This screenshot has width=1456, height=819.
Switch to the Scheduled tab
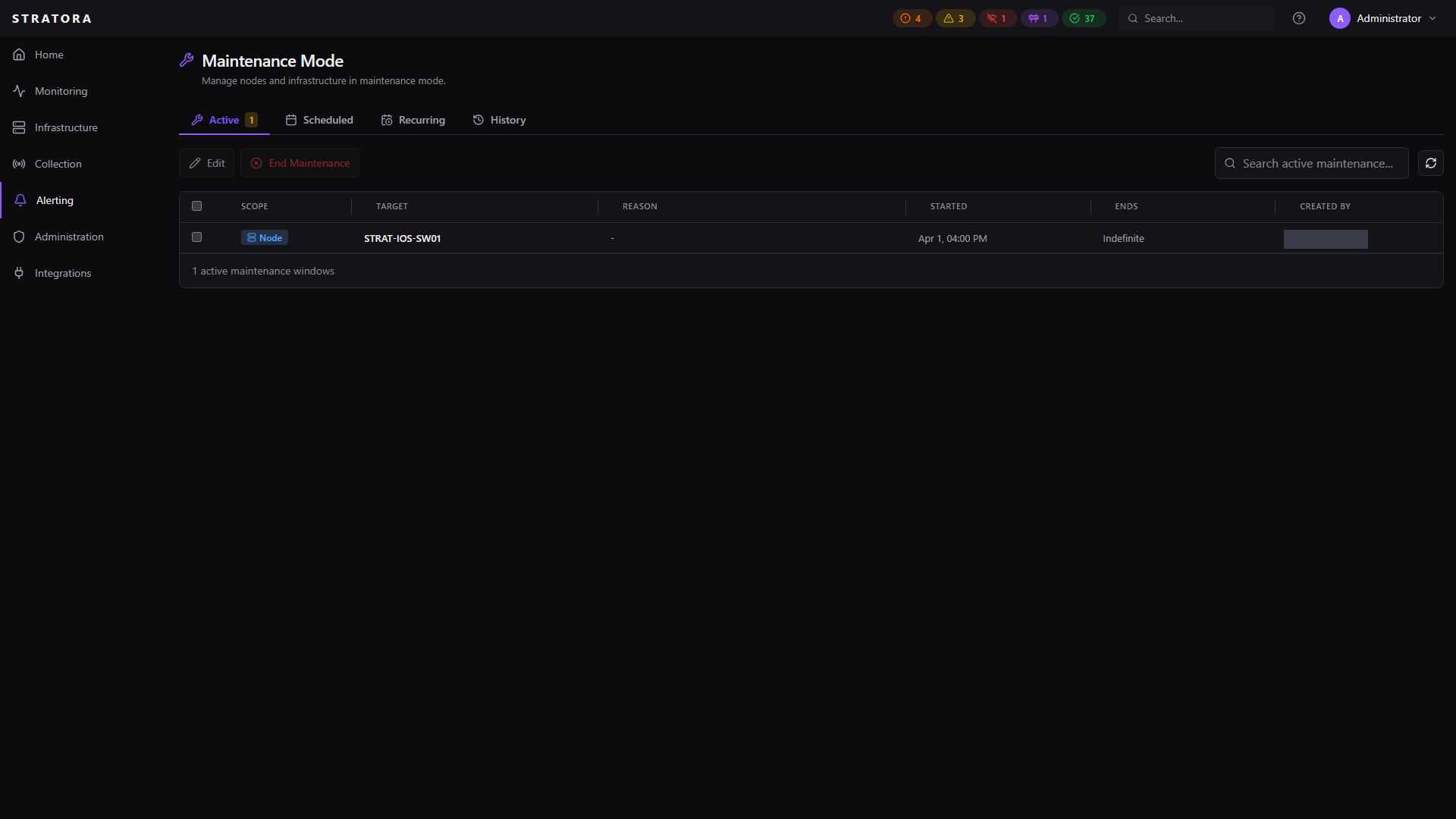pyautogui.click(x=319, y=120)
